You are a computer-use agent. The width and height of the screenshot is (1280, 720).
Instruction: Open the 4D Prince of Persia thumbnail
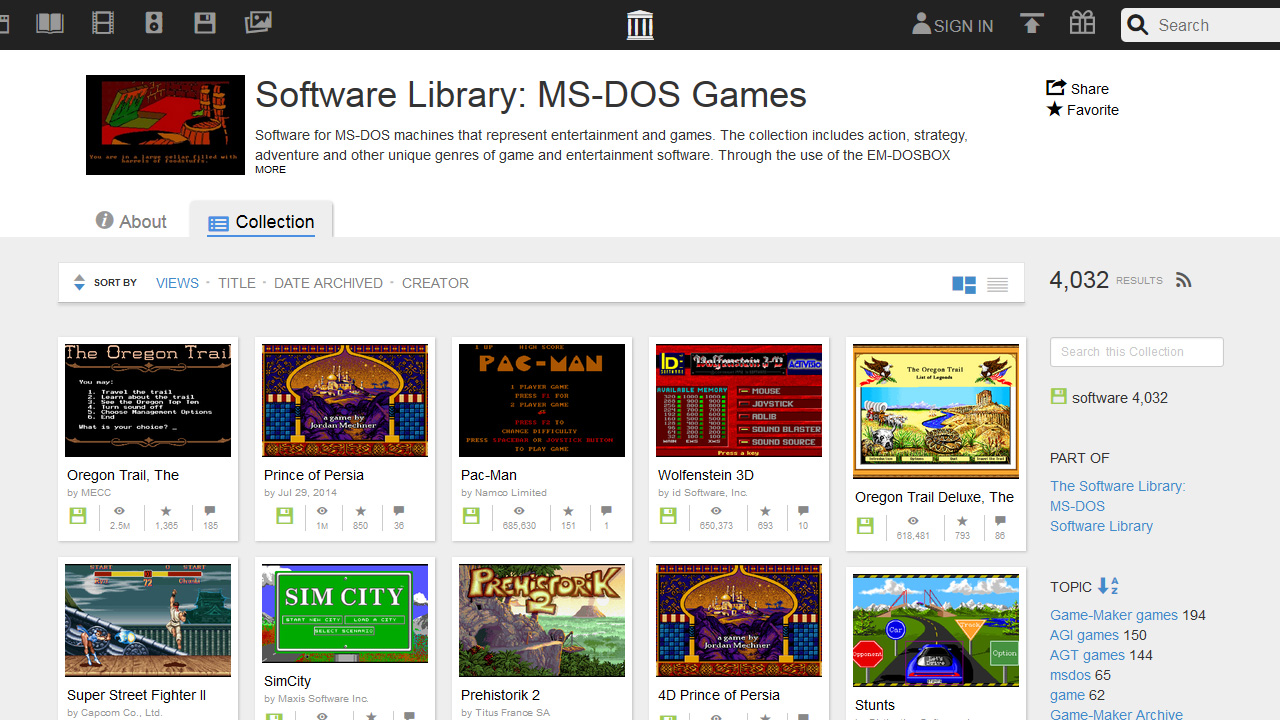[x=739, y=620]
